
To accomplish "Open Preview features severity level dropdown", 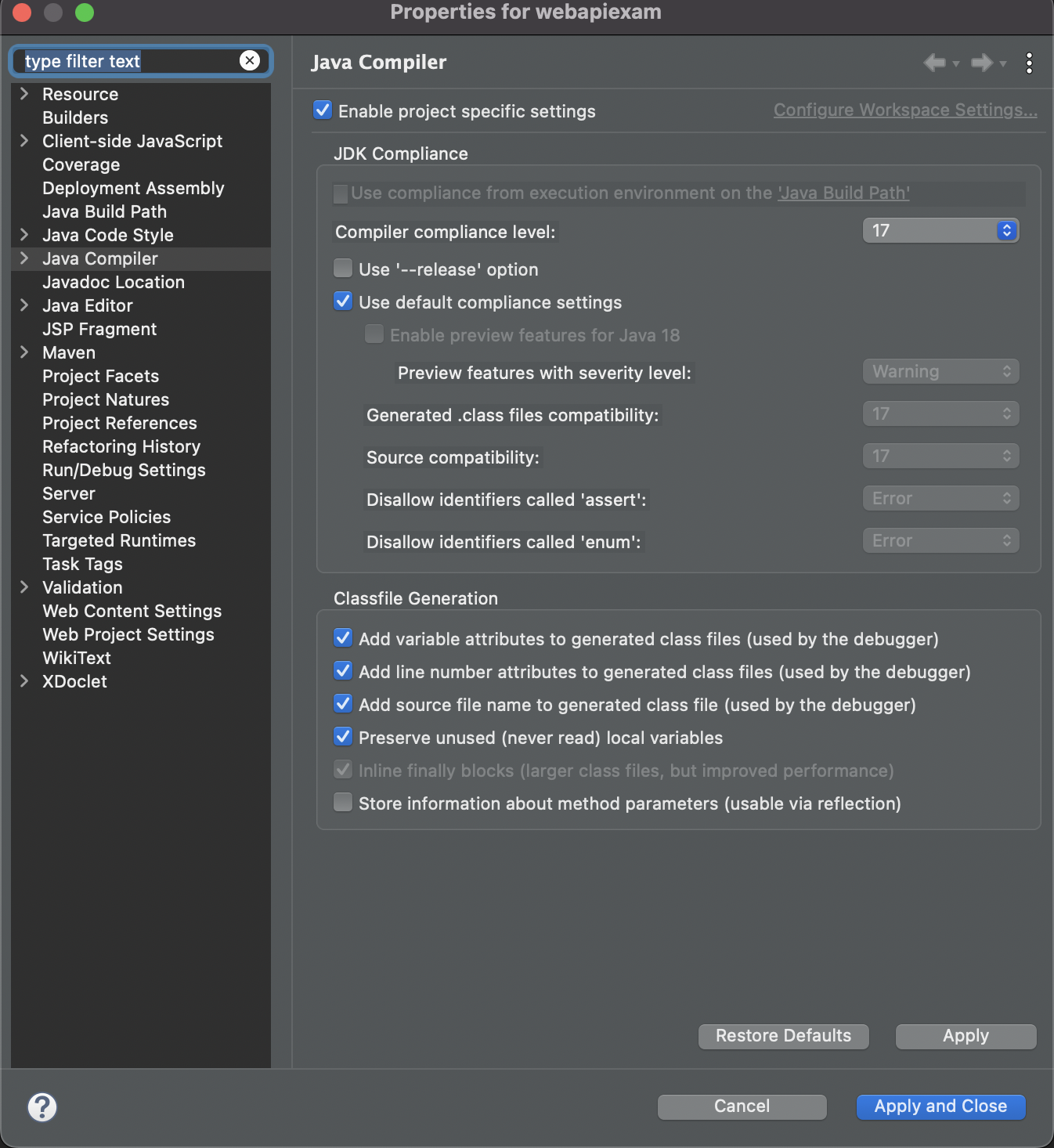I will click(x=940, y=371).
